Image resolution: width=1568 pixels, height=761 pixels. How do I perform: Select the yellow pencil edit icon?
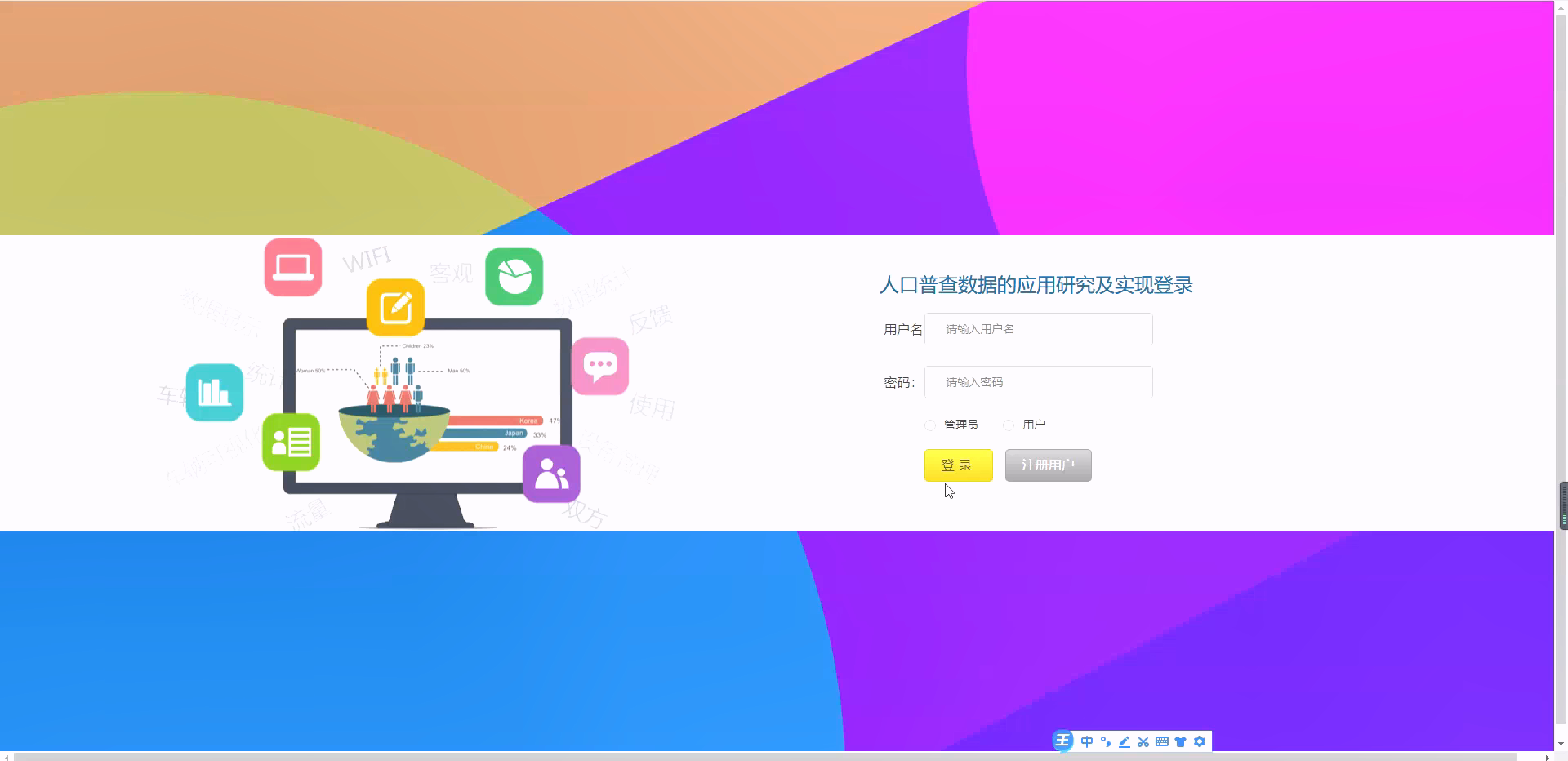pos(395,308)
